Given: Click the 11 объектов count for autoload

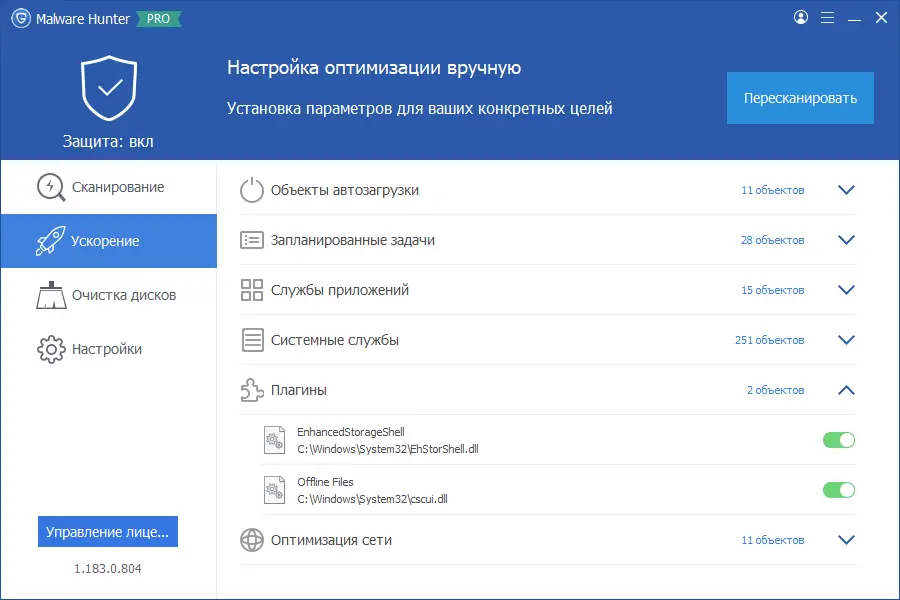Looking at the screenshot, I should pyautogui.click(x=771, y=189).
